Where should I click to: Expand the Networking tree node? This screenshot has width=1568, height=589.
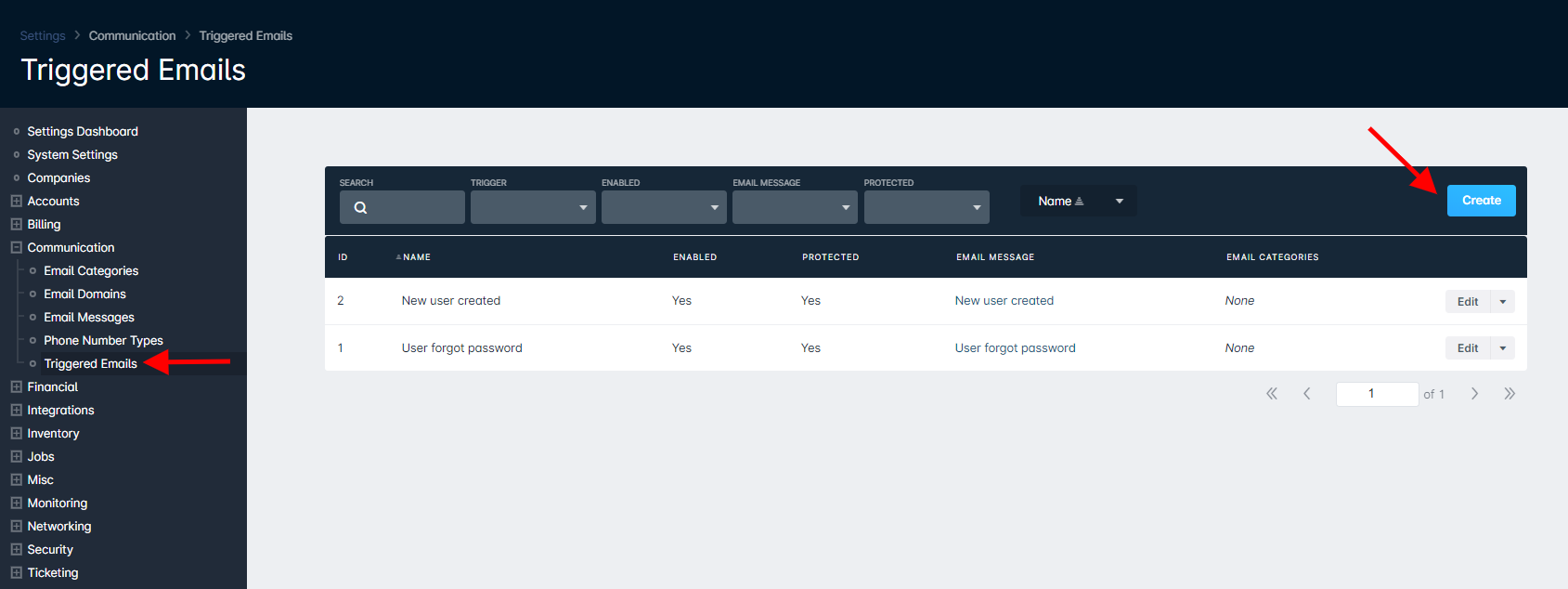16,526
